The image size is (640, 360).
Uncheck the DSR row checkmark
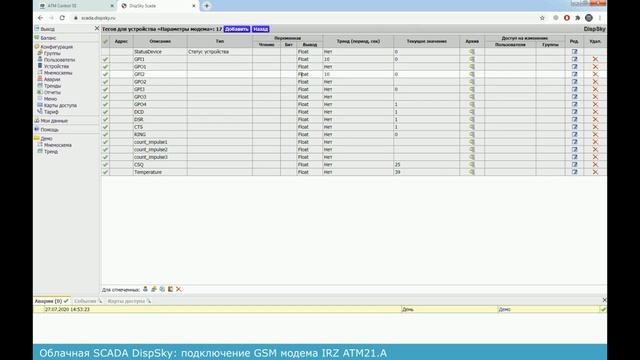105,119
